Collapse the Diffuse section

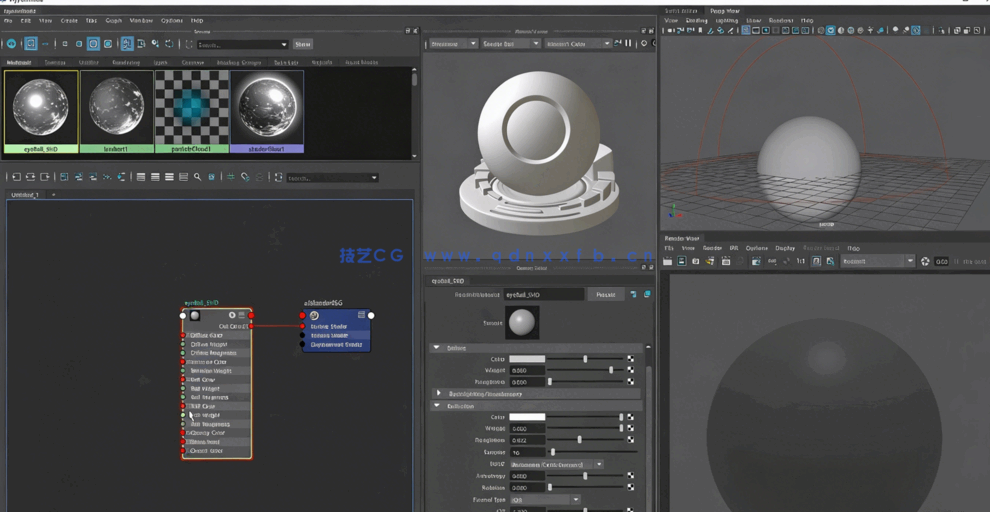[437, 348]
